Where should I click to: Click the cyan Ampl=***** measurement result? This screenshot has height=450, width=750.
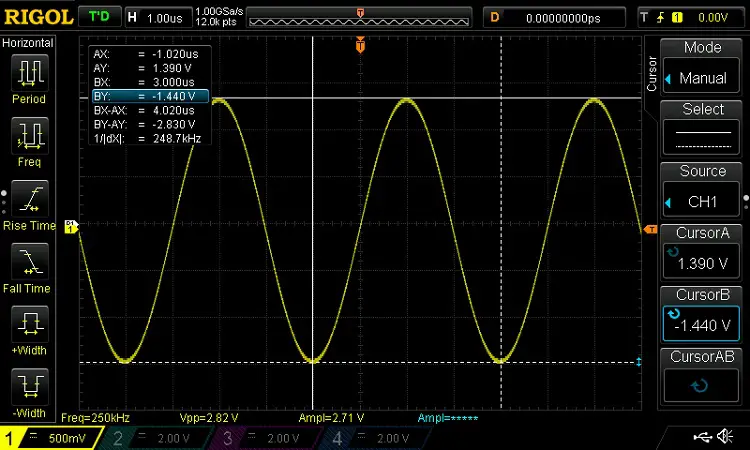point(448,418)
